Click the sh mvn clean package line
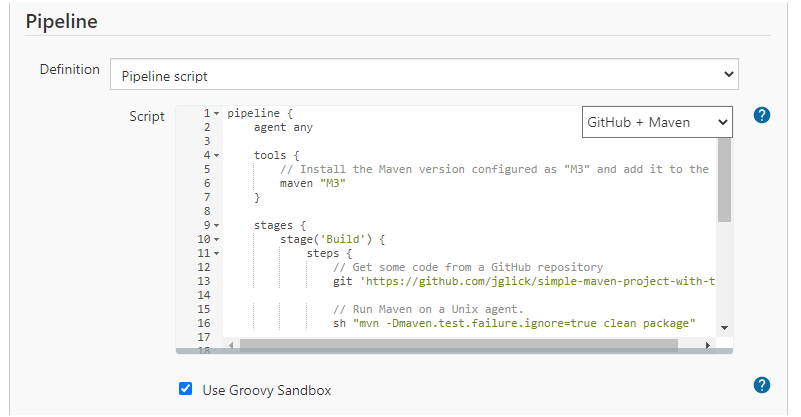This screenshot has width=801, height=417. point(514,323)
